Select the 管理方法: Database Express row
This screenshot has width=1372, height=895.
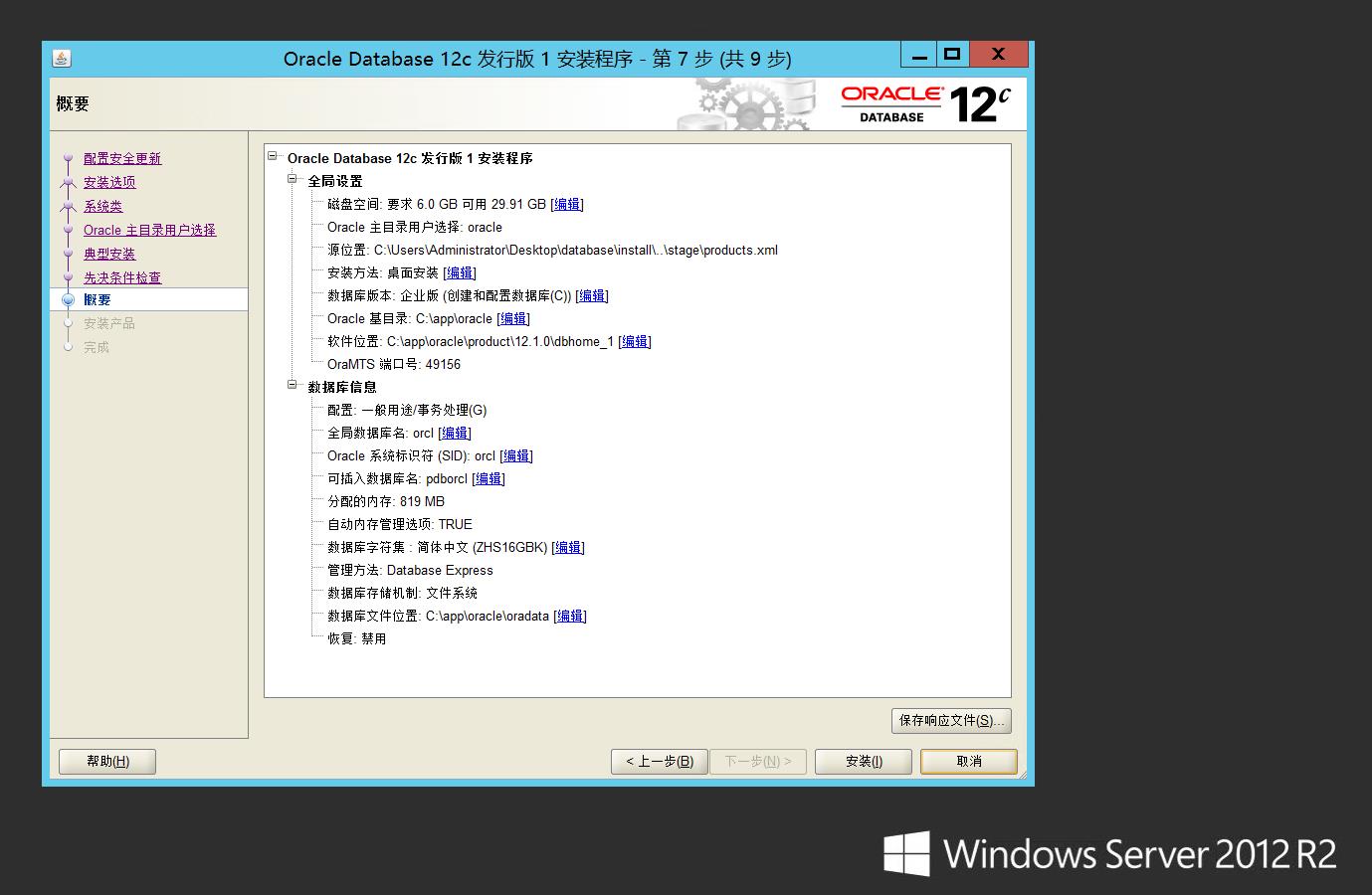[x=410, y=570]
